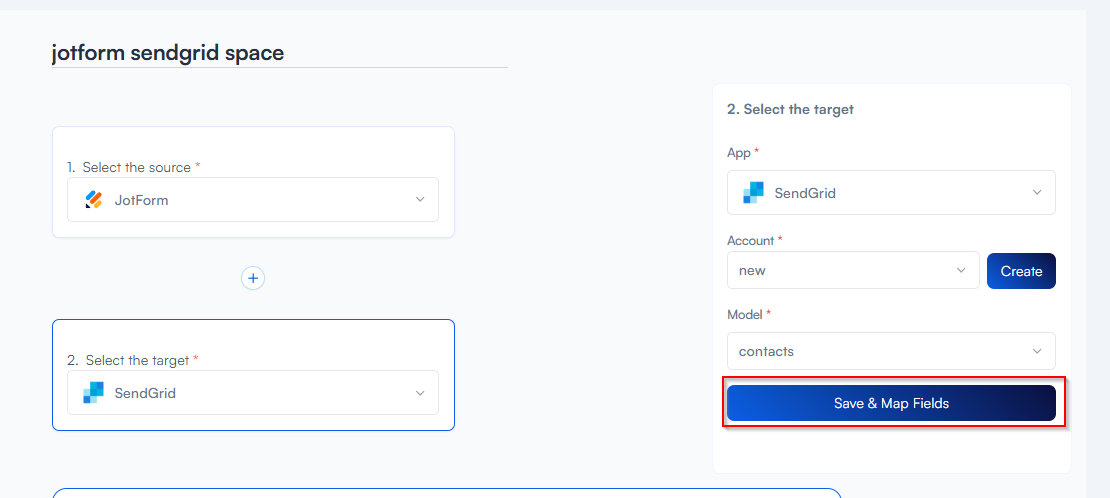Open the Model dropdown arrow
This screenshot has width=1110, height=498.
click(1037, 351)
